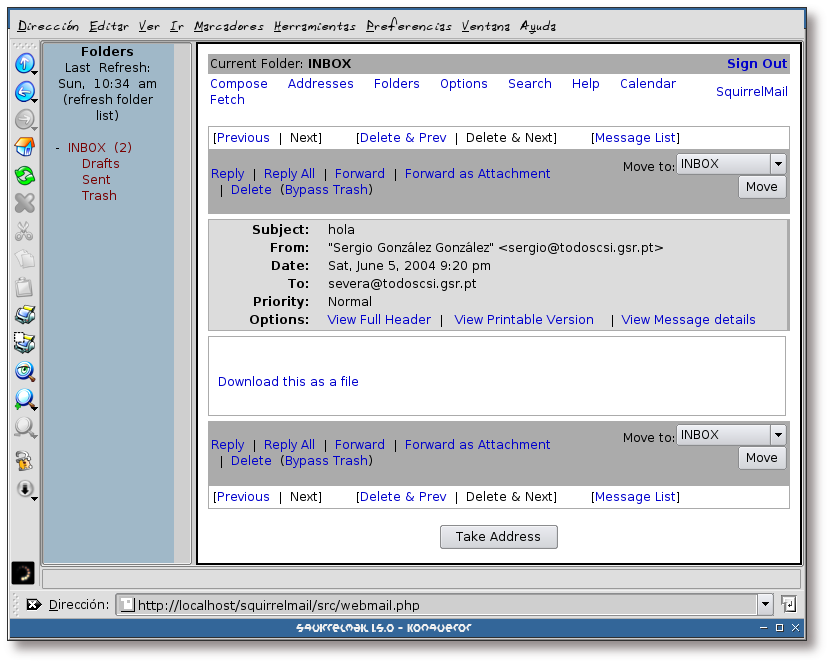Reload the page with green refresh icon
Screen dimensions: 830x664
[24, 176]
